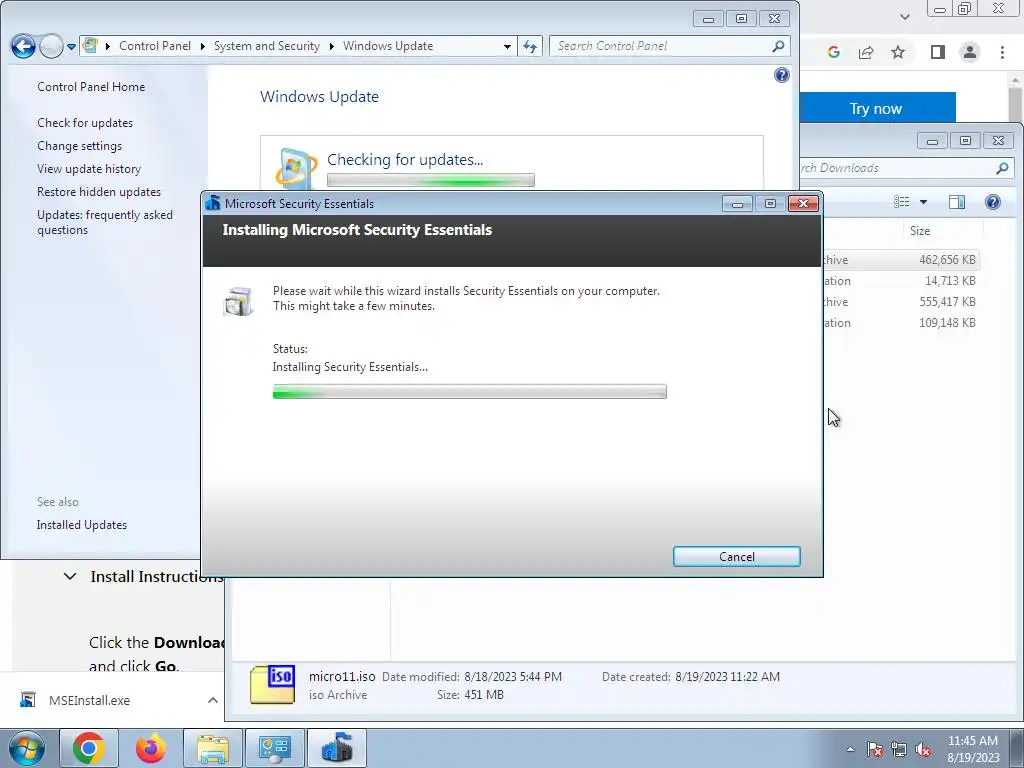Open Control Panel Home link

[91, 87]
